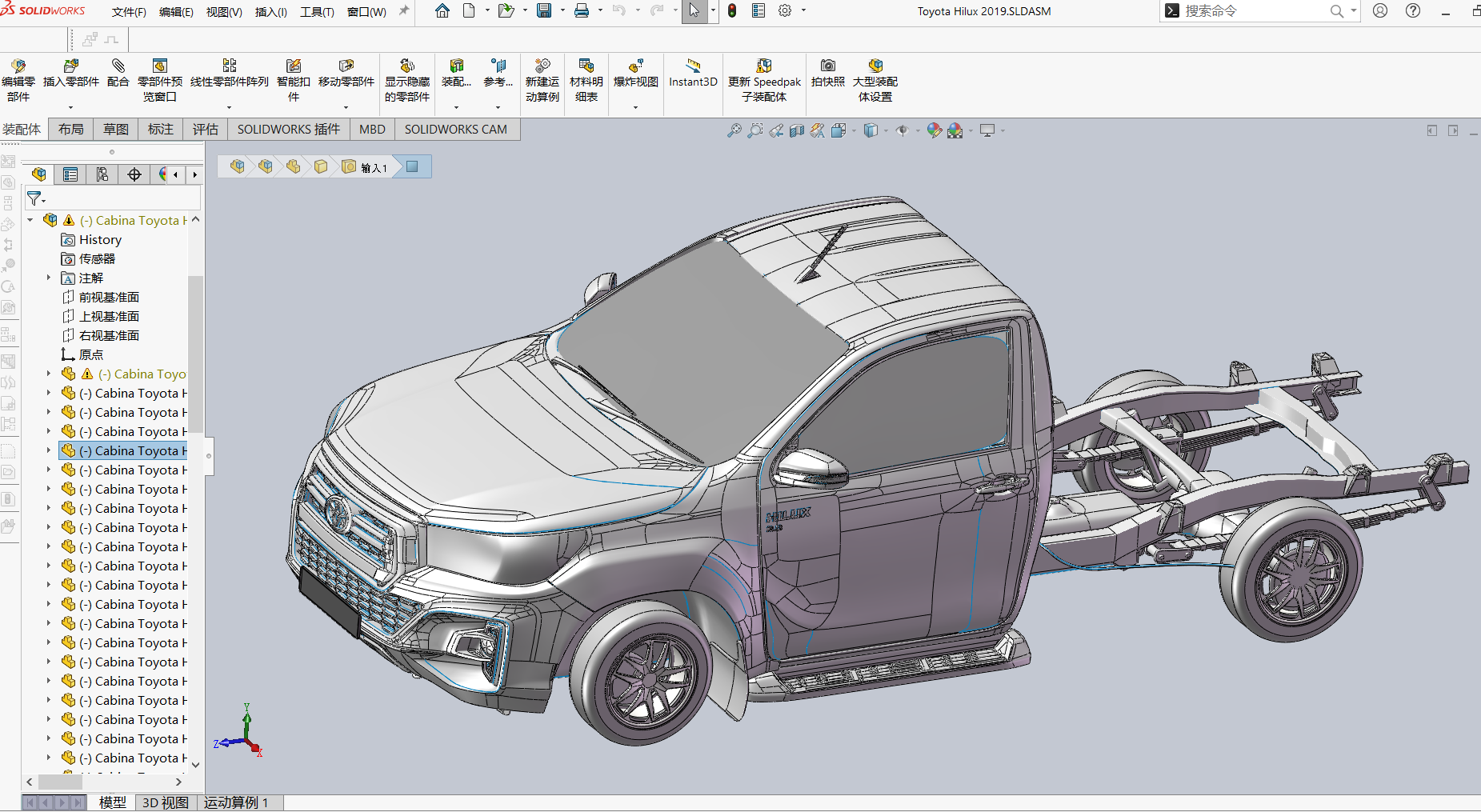This screenshot has height=812, width=1481.
Task: Toggle the Instant3D mode
Action: point(693,66)
